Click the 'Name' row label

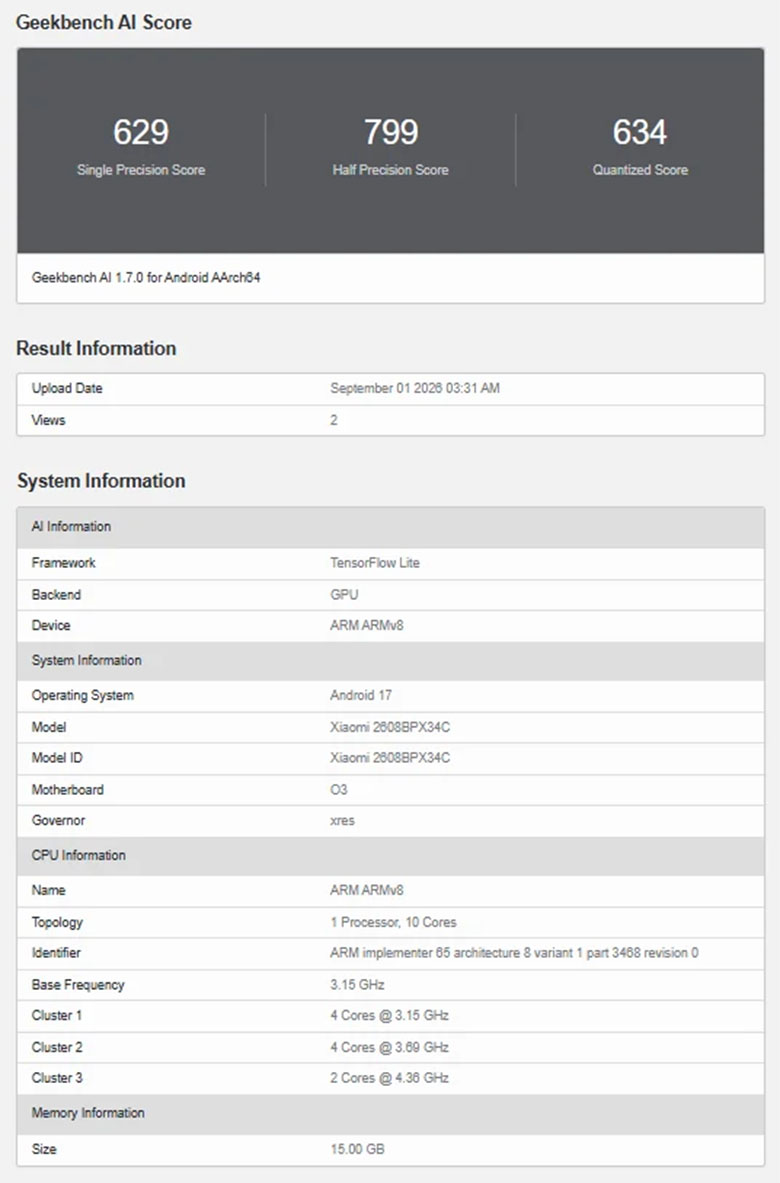(48, 890)
